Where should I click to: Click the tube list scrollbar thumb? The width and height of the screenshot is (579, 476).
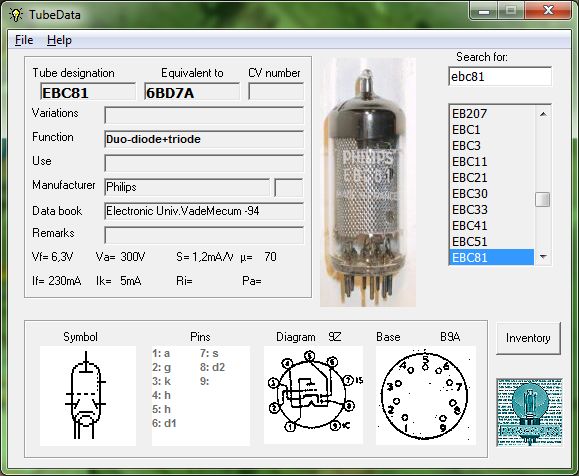point(542,199)
